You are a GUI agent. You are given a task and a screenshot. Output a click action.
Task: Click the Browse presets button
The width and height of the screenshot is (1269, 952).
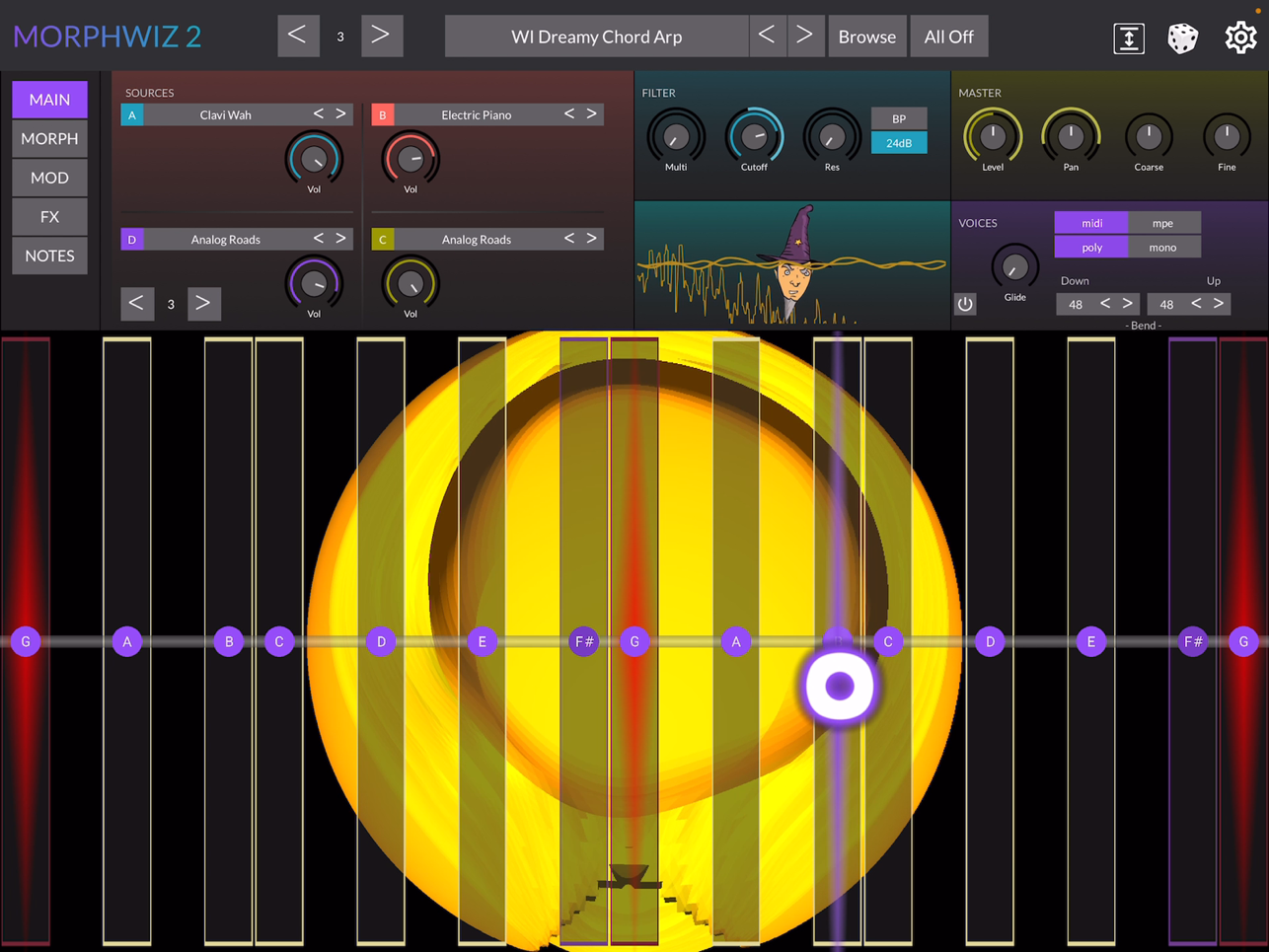(x=867, y=37)
